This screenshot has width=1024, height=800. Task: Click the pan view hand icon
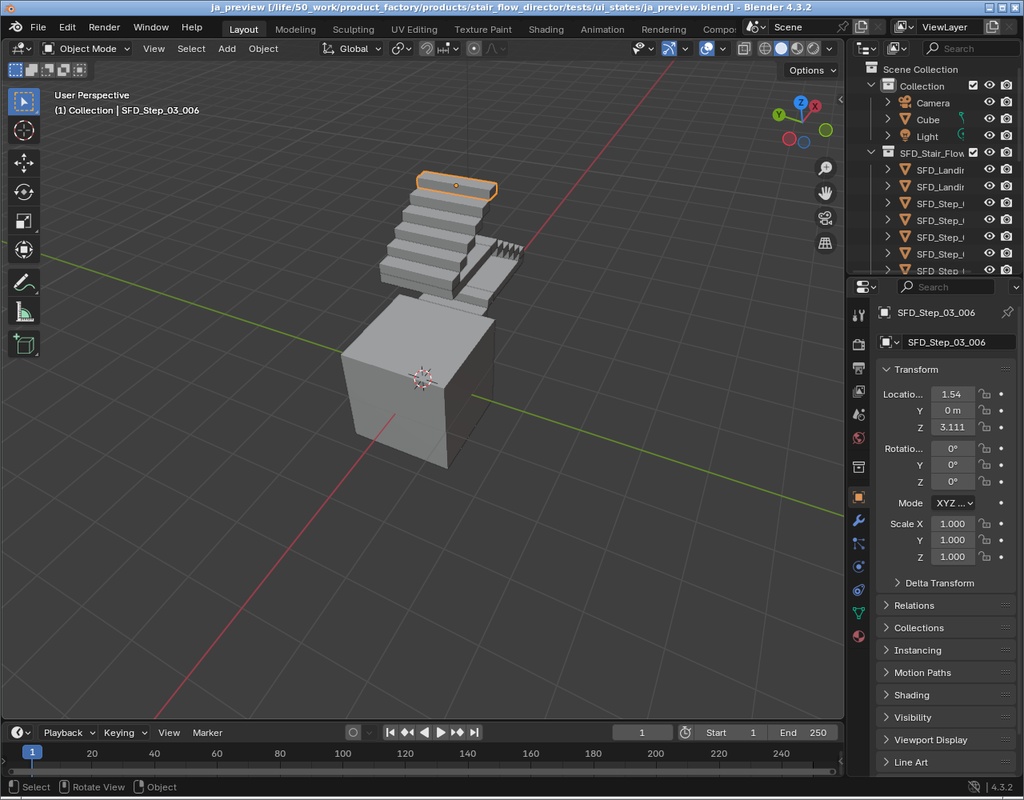(x=825, y=193)
